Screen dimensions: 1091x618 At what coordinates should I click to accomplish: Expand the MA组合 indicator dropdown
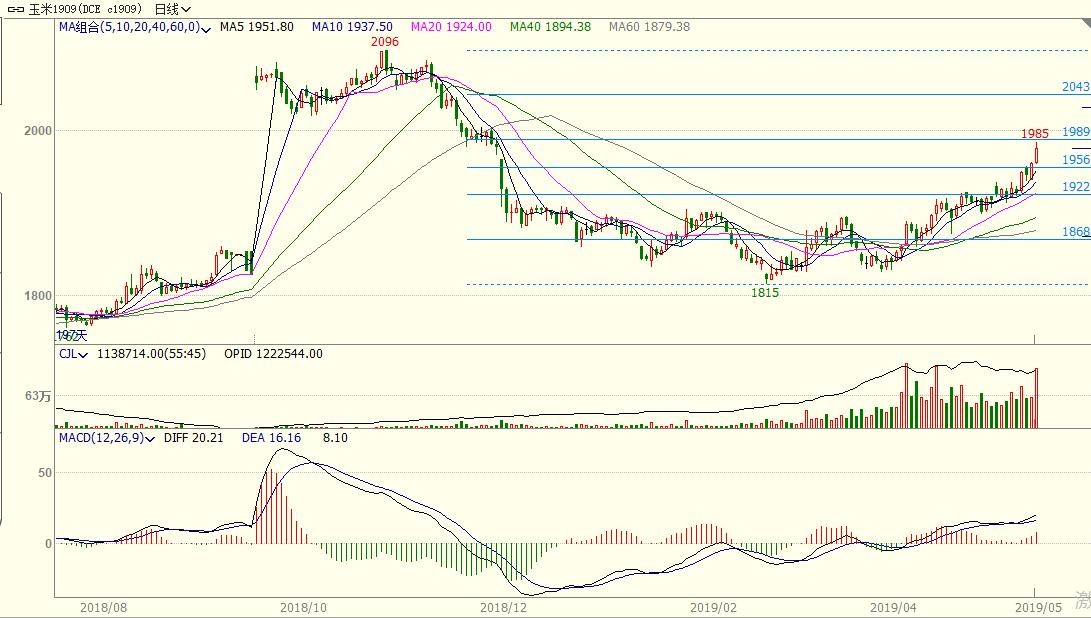tap(206, 28)
